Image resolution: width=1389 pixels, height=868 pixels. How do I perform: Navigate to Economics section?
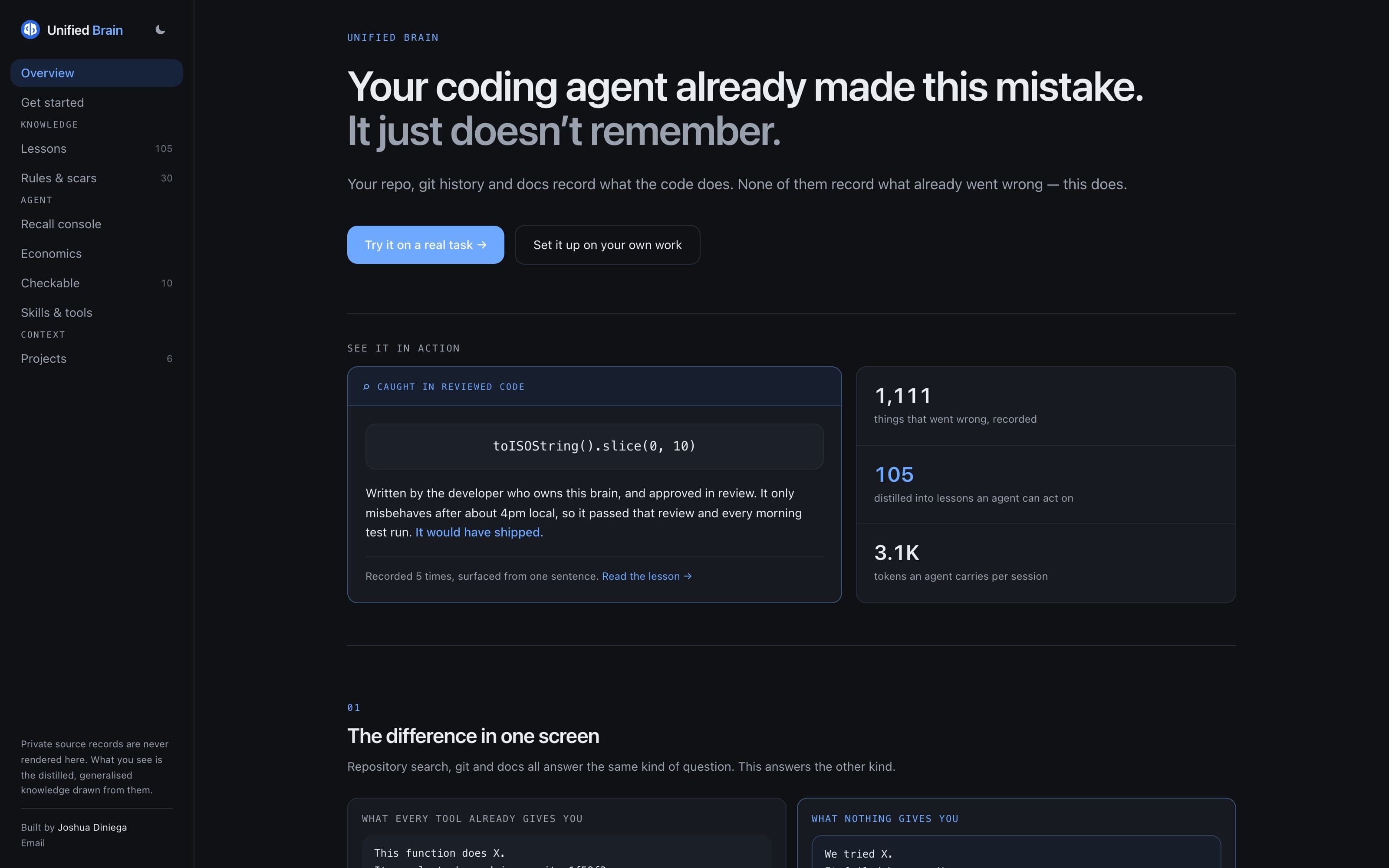coord(96,254)
